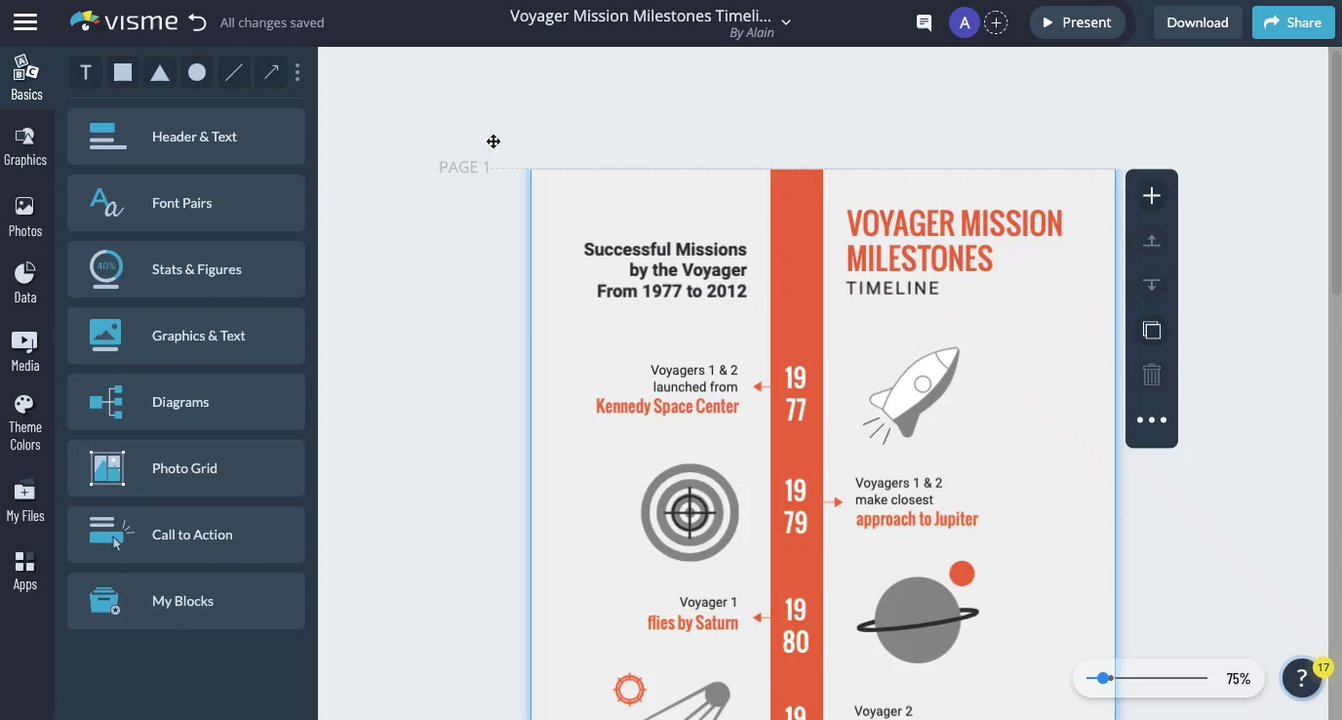Screen dimensions: 1342x720
Task: Choose the Photo Grid block
Action: click(186, 468)
